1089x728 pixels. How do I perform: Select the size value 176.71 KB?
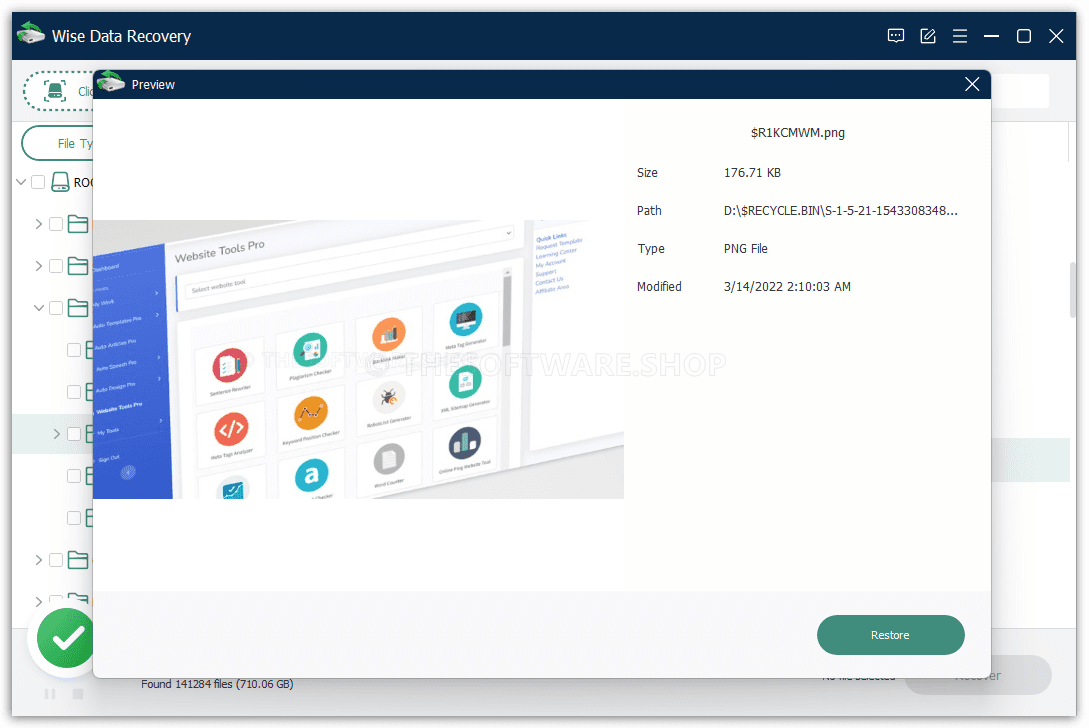point(752,172)
